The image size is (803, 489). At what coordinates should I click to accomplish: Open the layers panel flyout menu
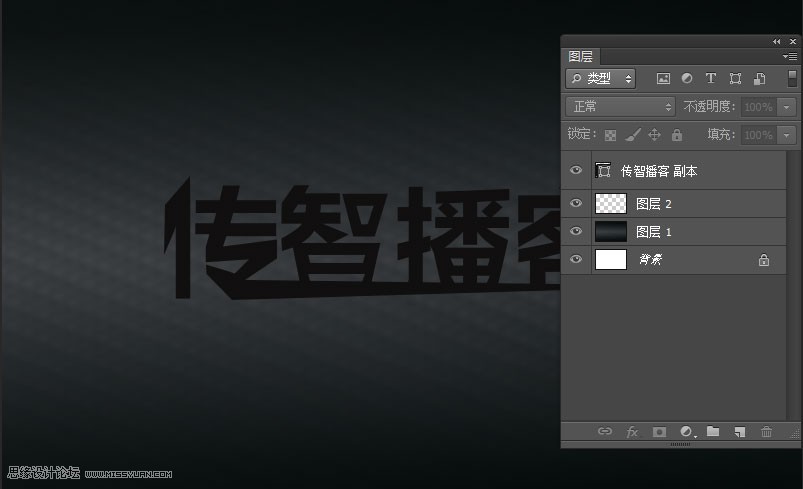(x=790, y=57)
